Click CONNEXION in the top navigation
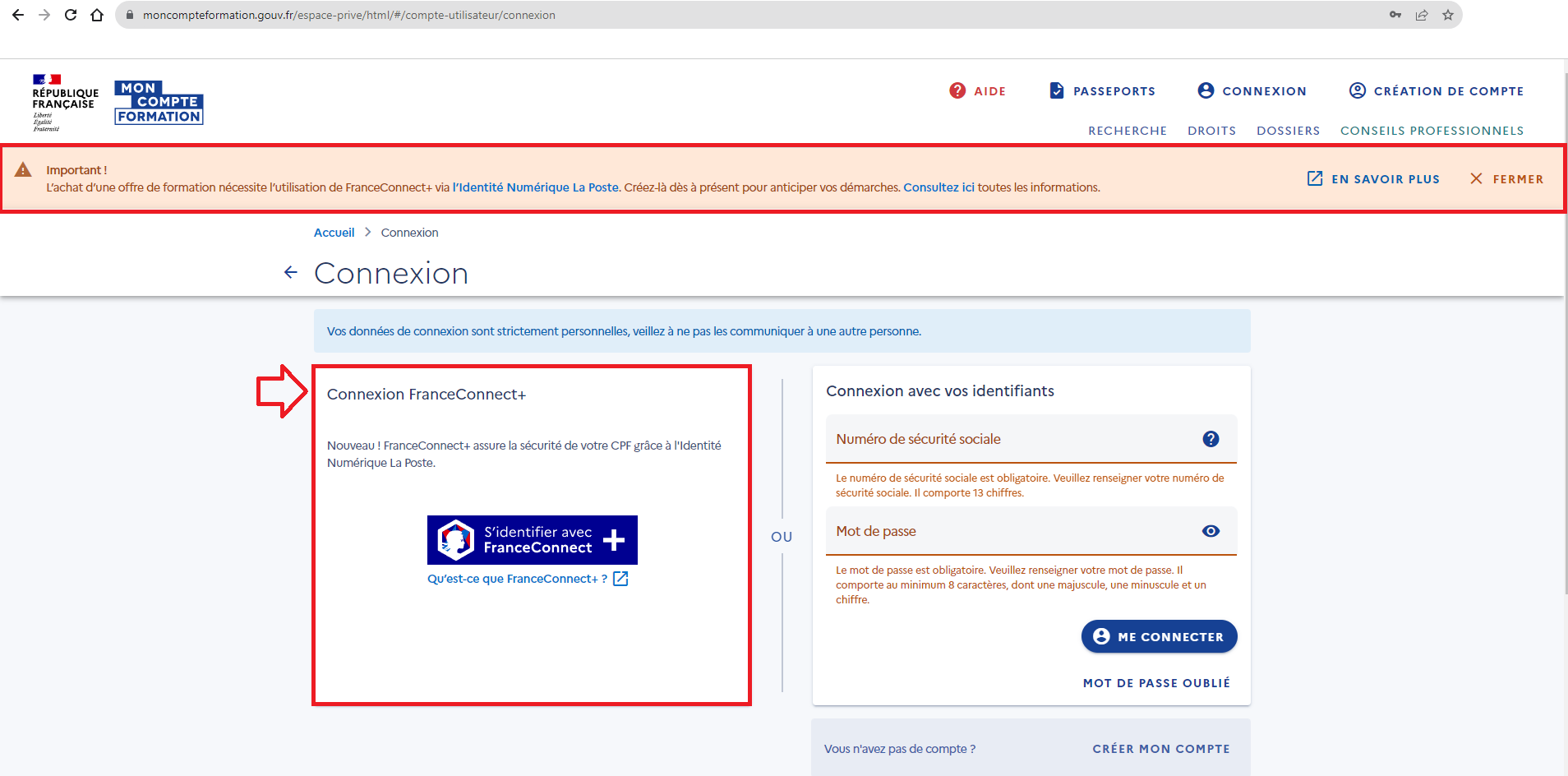Viewport: 1568px width, 776px height. point(1252,91)
